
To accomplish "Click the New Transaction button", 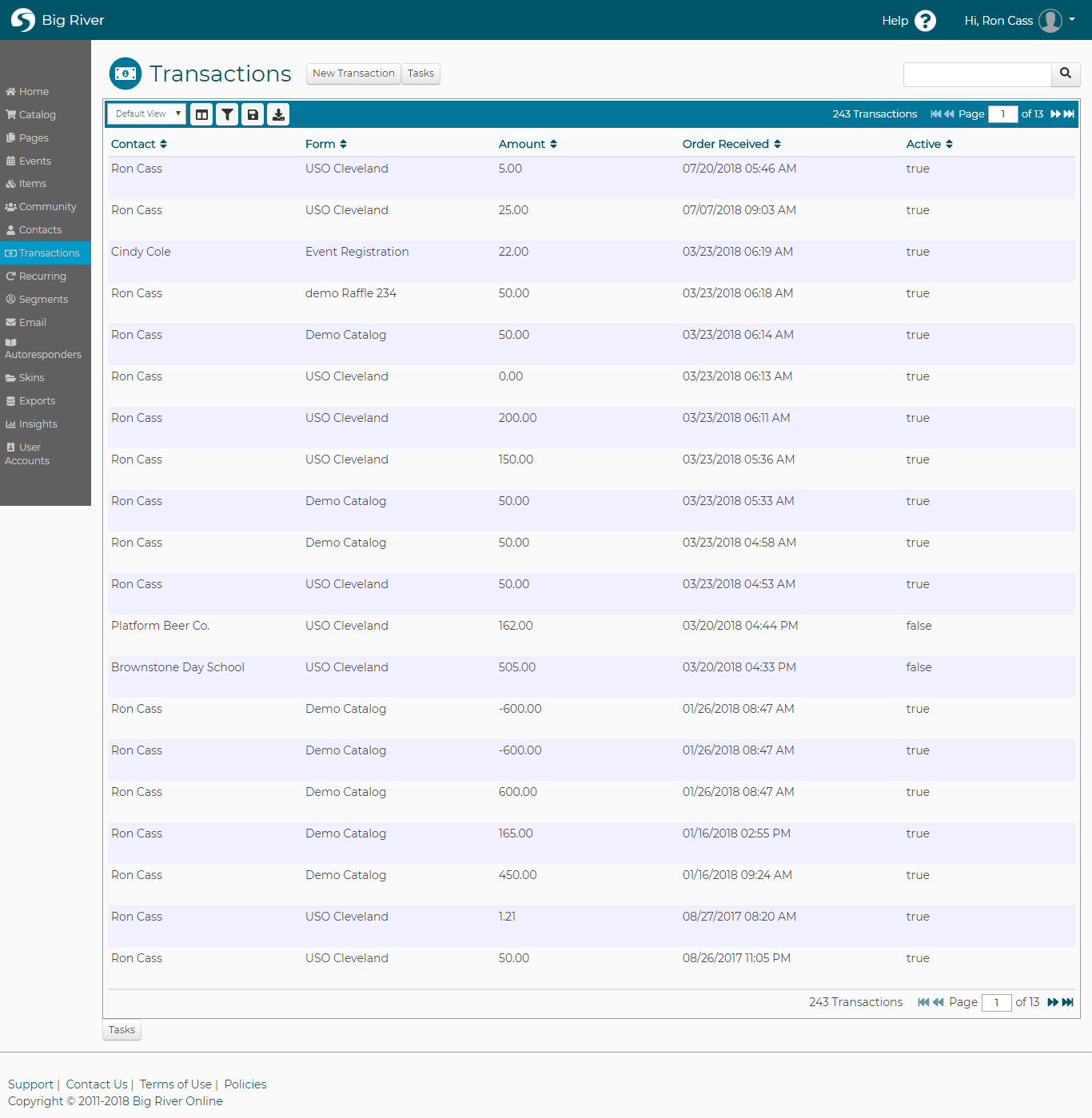I will click(x=353, y=74).
